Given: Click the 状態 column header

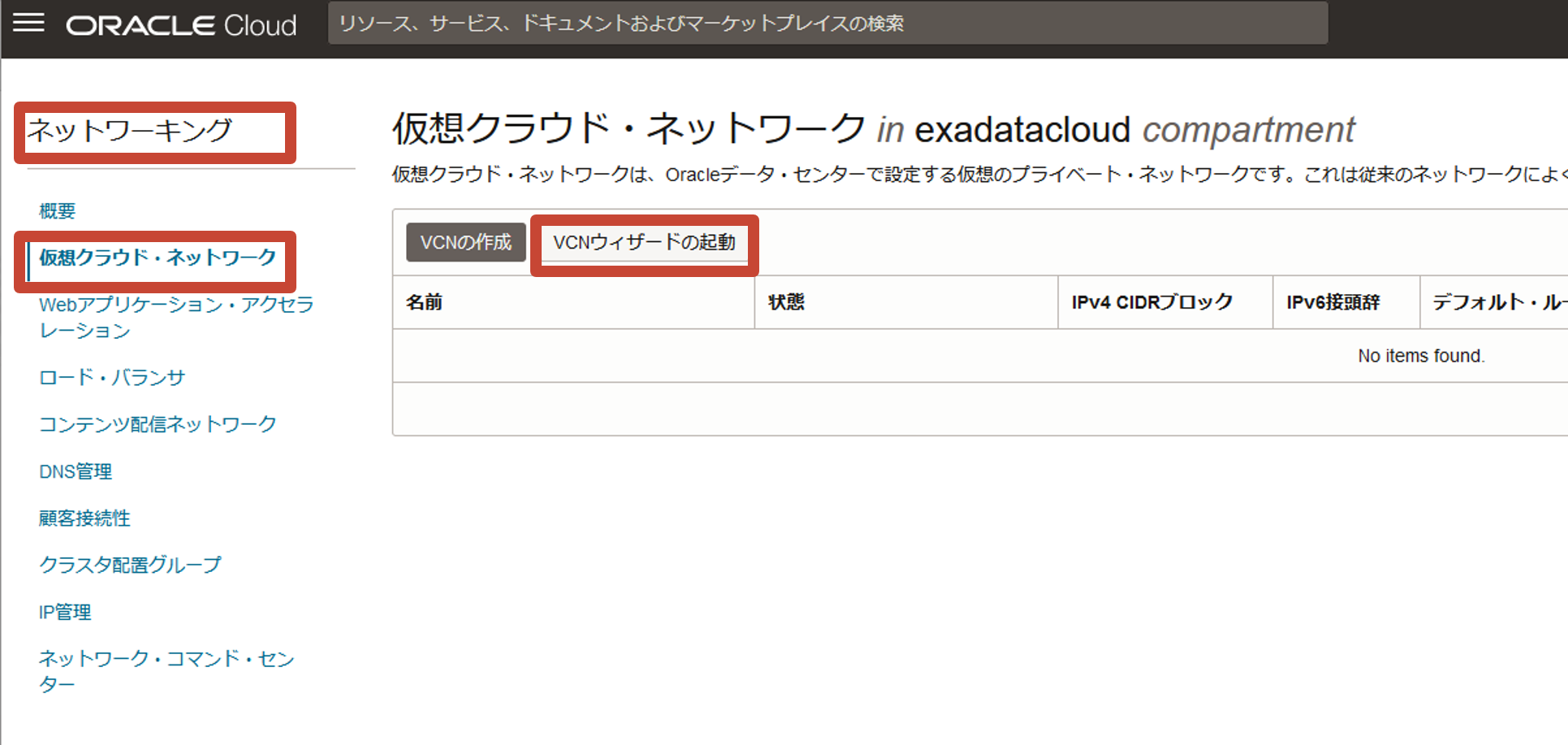Looking at the screenshot, I should click(786, 302).
